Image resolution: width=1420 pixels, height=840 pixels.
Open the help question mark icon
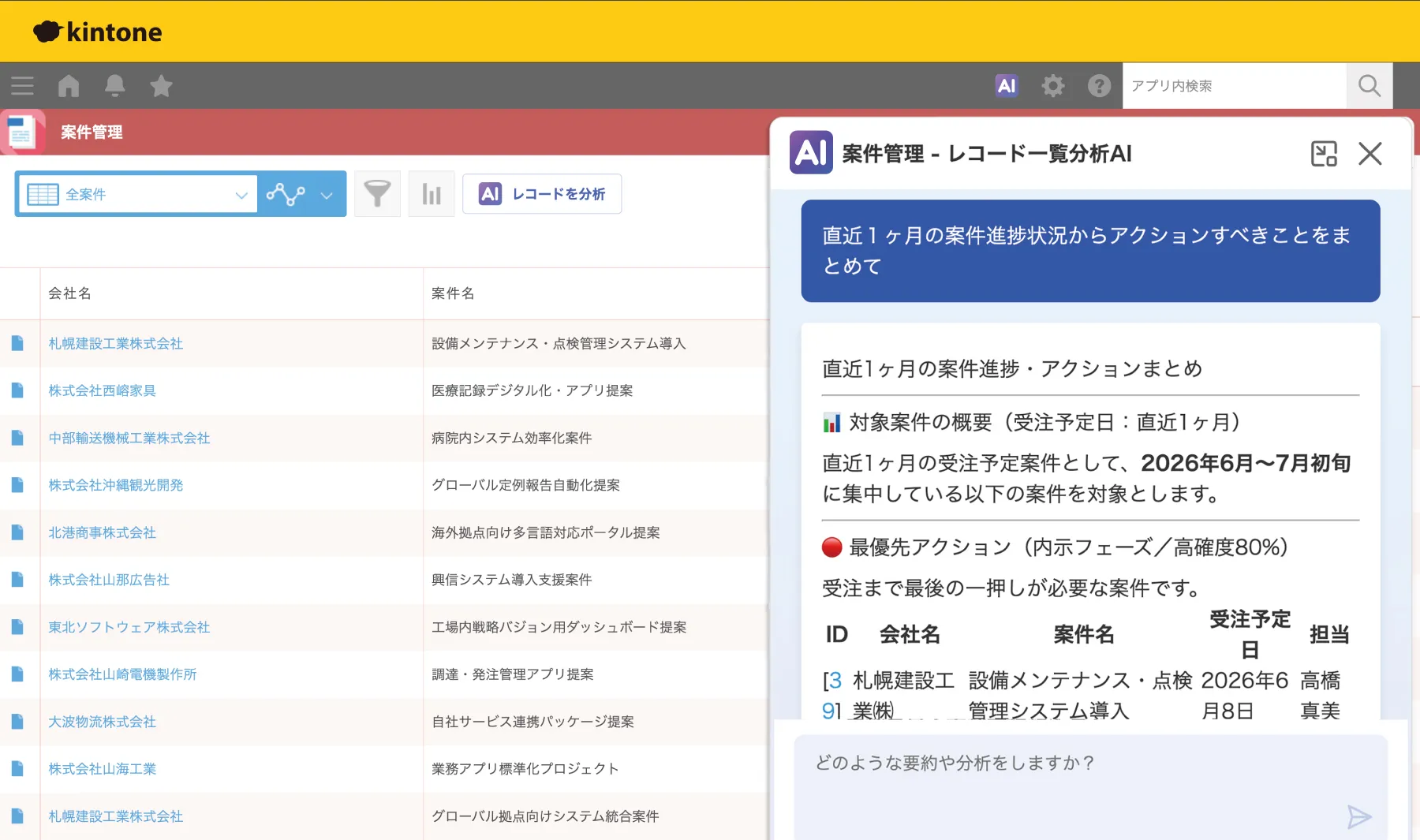1099,85
